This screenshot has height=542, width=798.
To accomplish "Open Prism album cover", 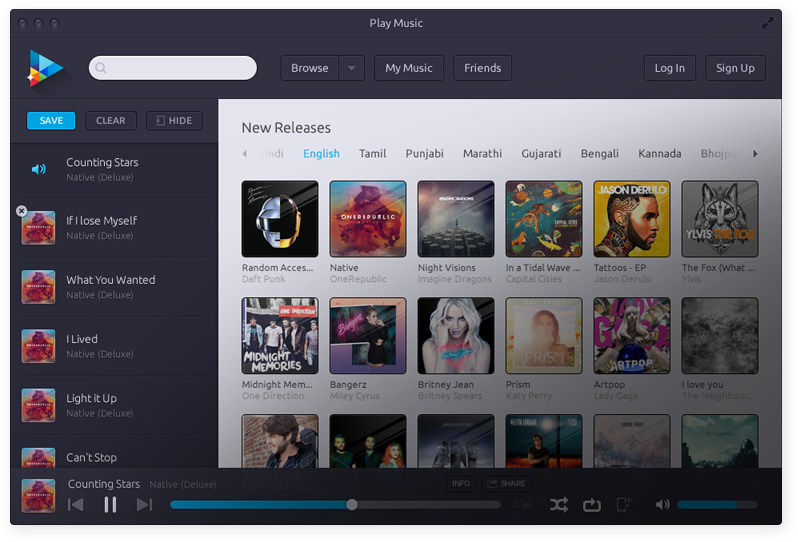I will point(544,336).
